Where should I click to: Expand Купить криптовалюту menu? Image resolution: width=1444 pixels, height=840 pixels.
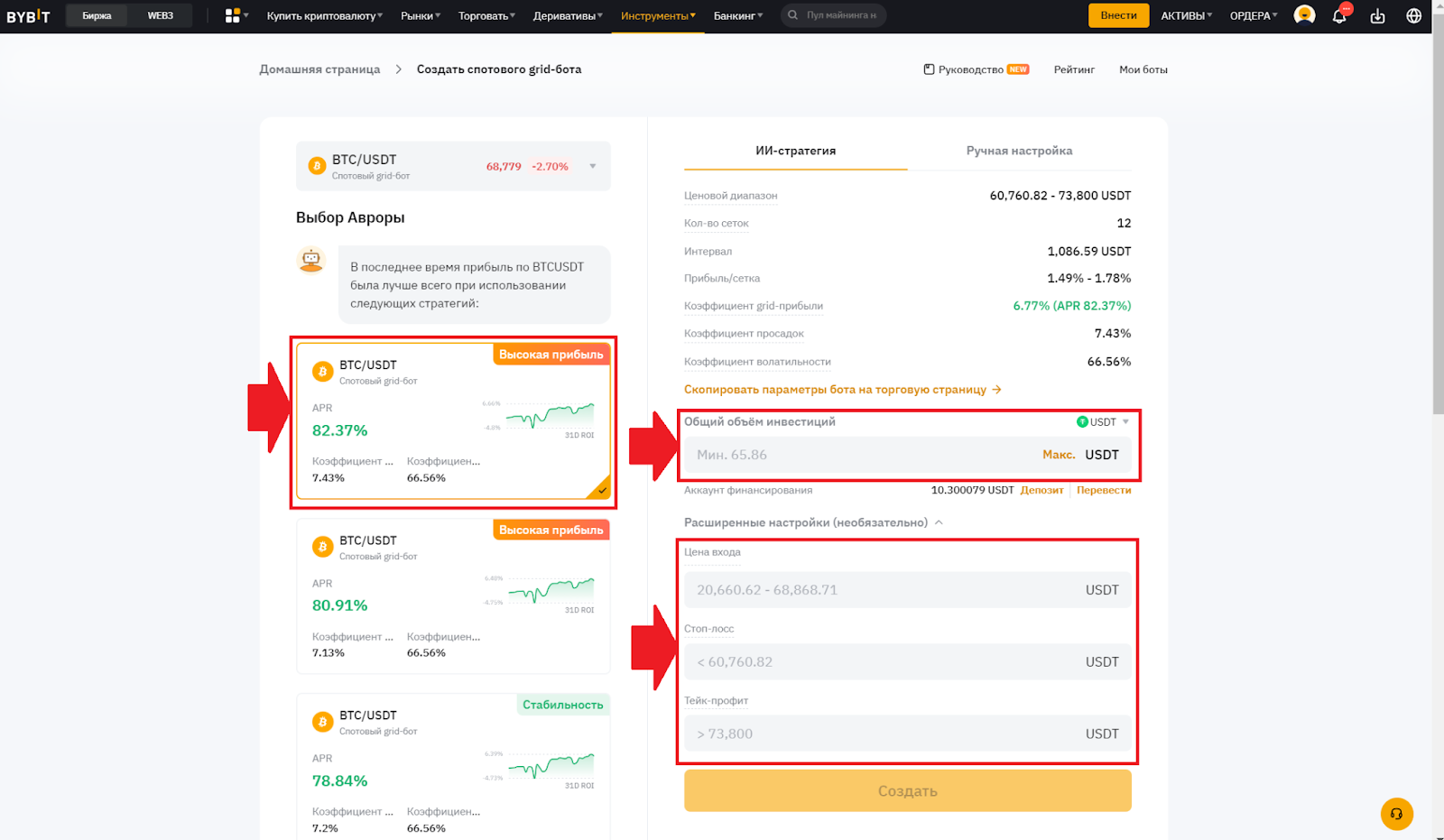point(325,16)
